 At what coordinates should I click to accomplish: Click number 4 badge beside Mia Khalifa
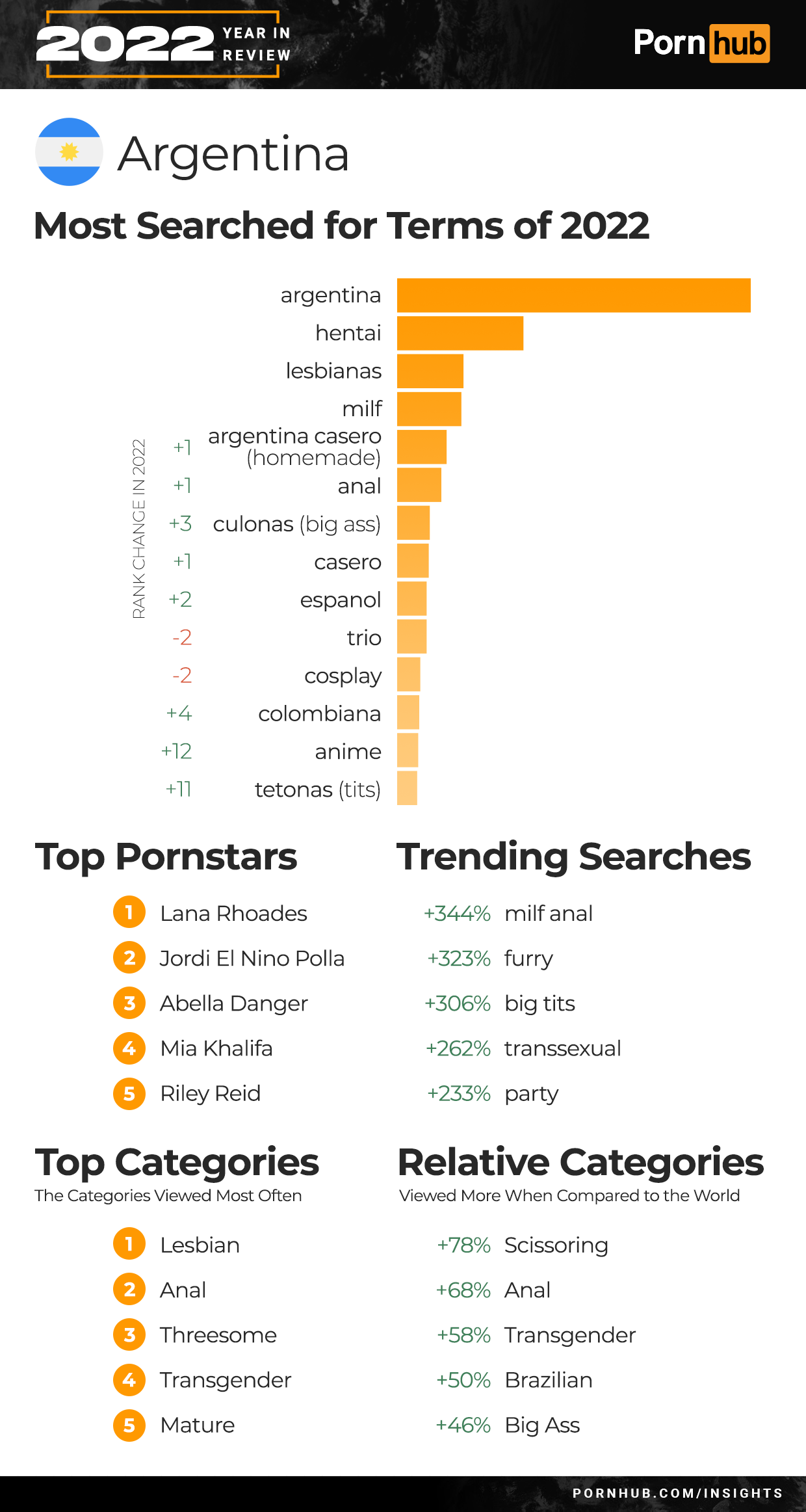point(129,1048)
